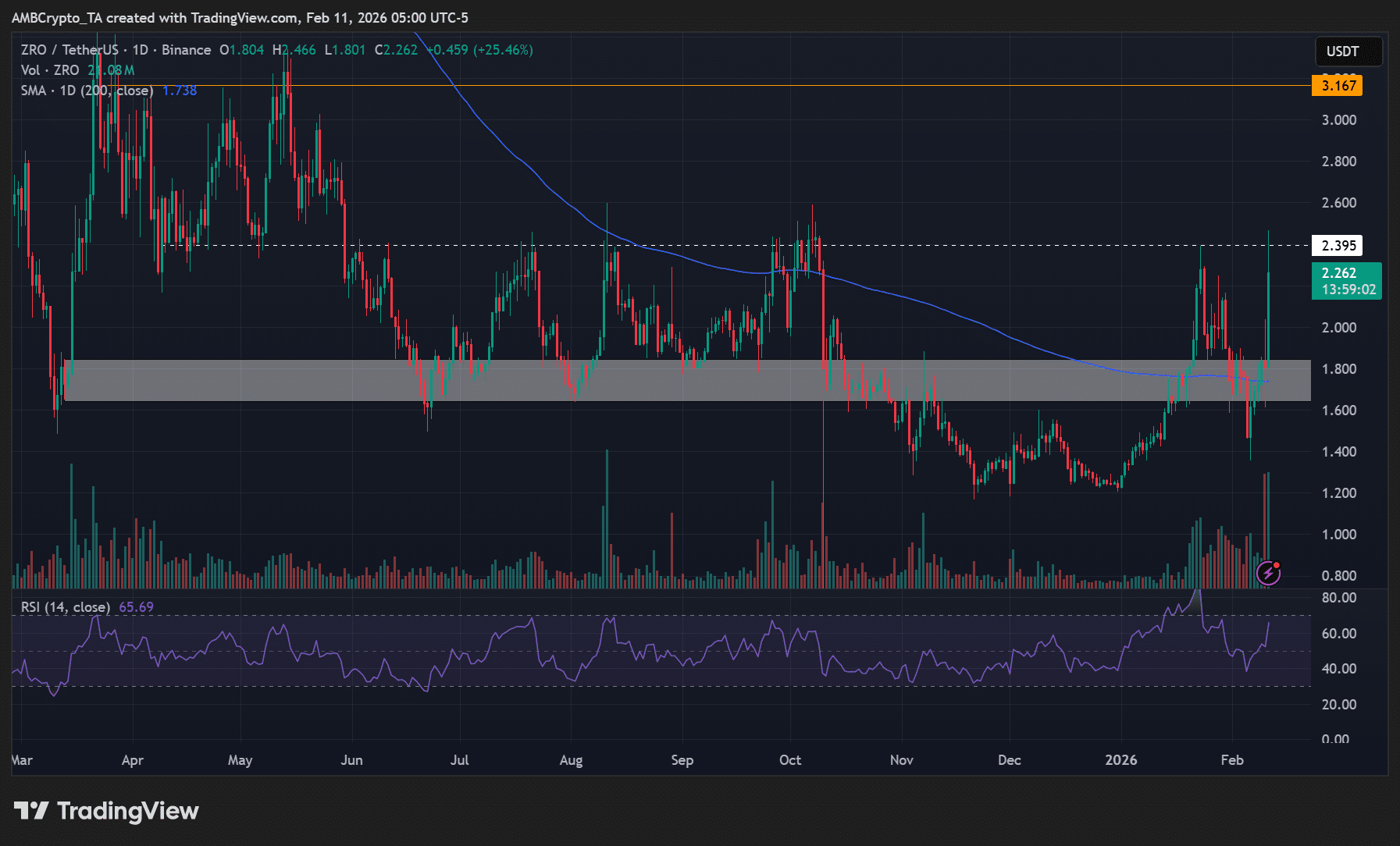Click the orange 3.167 price label
Screen dimensions: 1400x846
[x=1338, y=86]
